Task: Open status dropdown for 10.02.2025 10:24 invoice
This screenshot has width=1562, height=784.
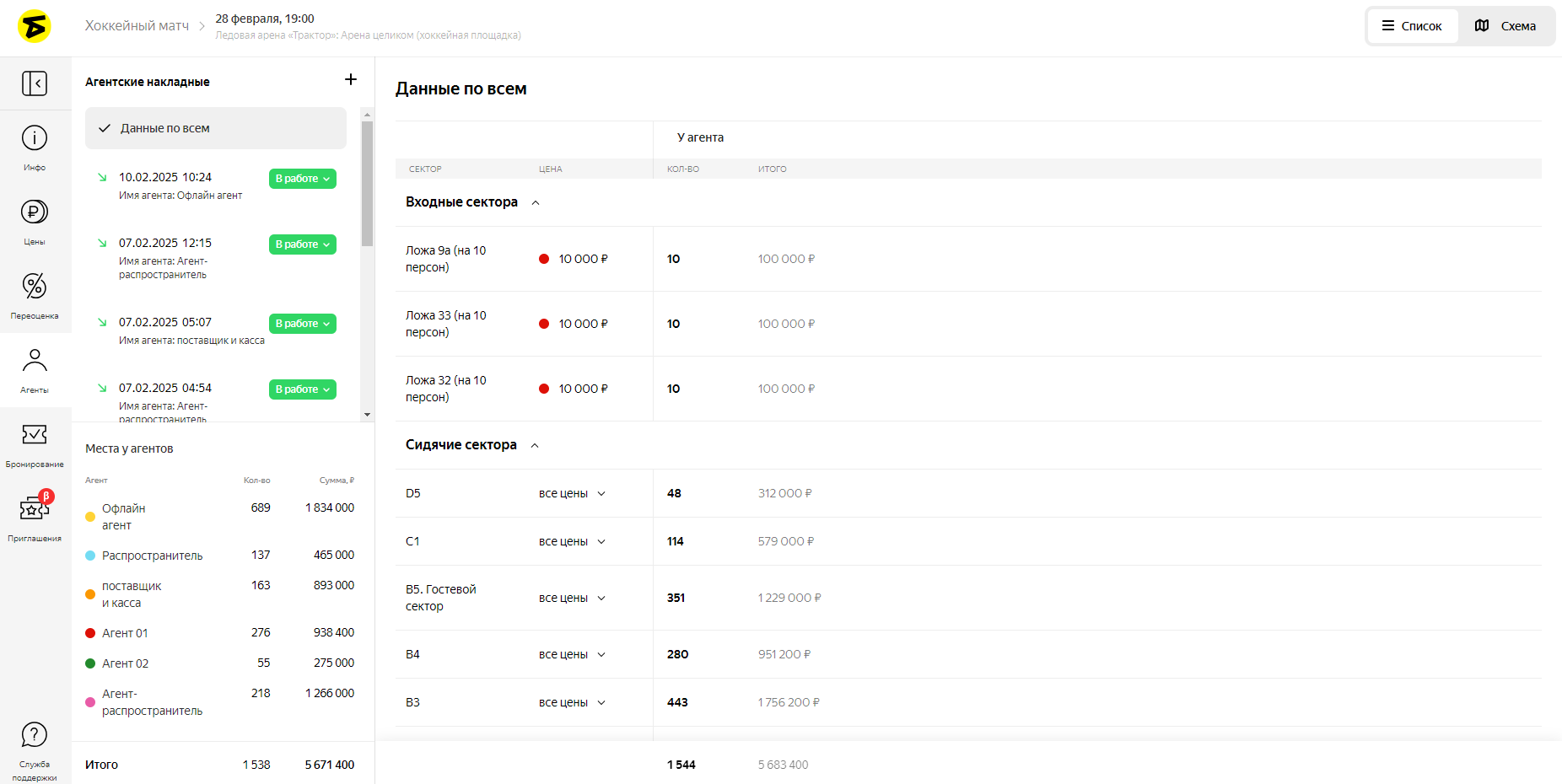Action: [x=303, y=179]
